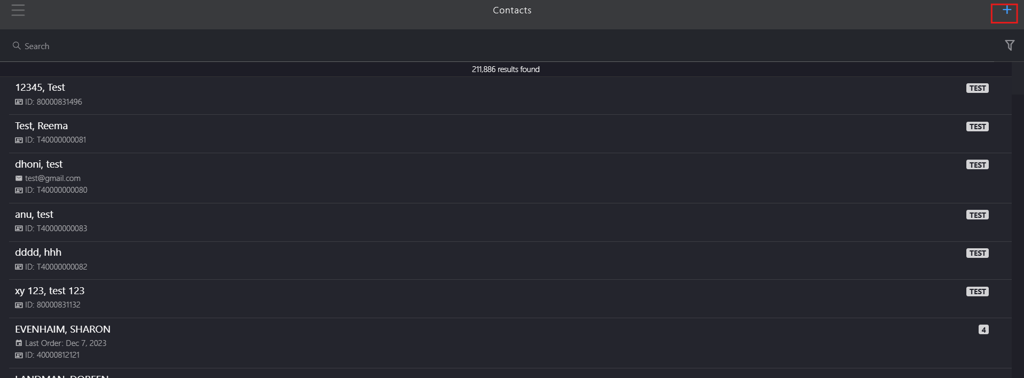Click the 211,886 results found label
Viewport: 1024px width, 378px height.
point(505,69)
